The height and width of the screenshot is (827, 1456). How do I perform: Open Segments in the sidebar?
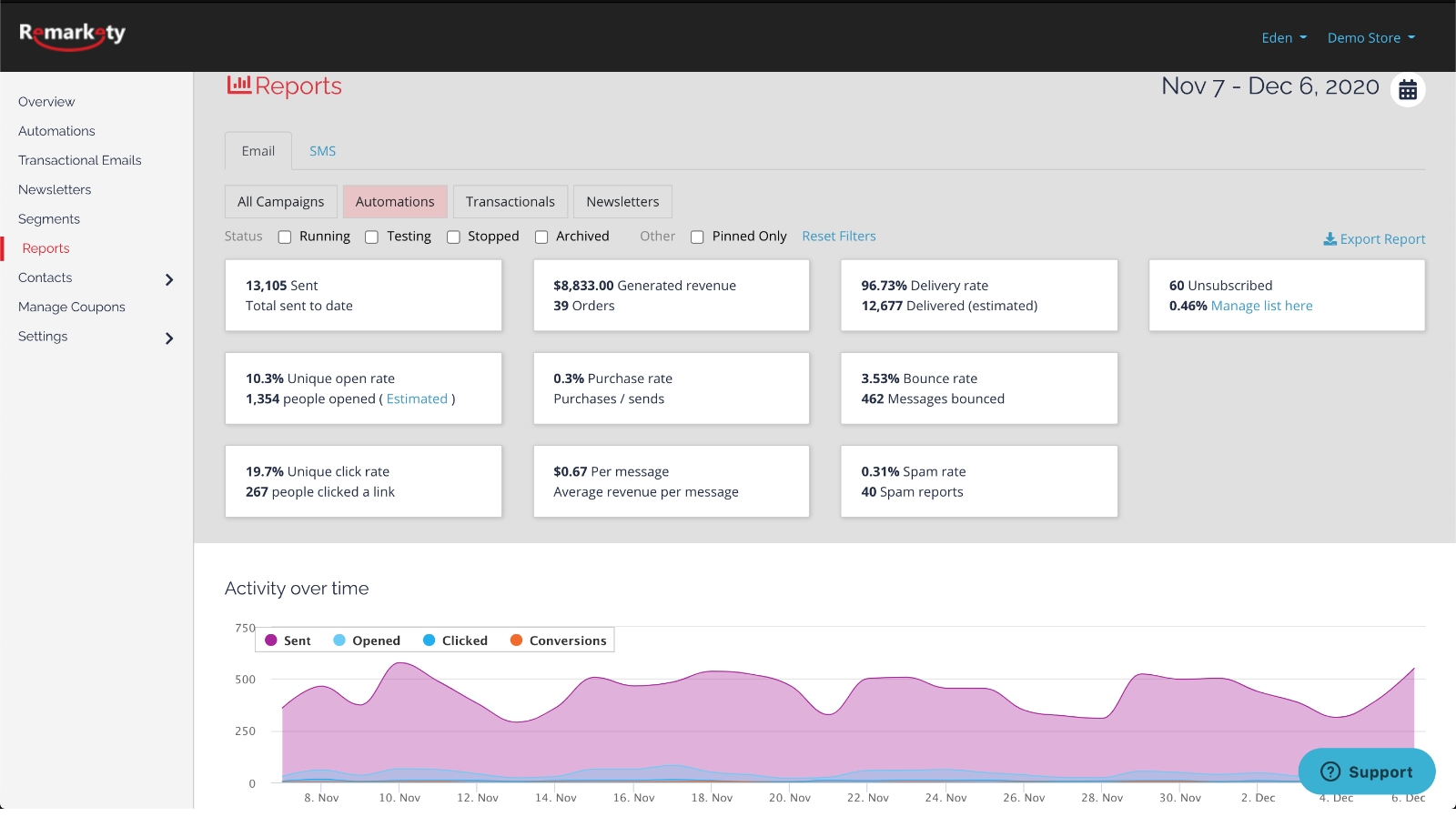click(49, 219)
